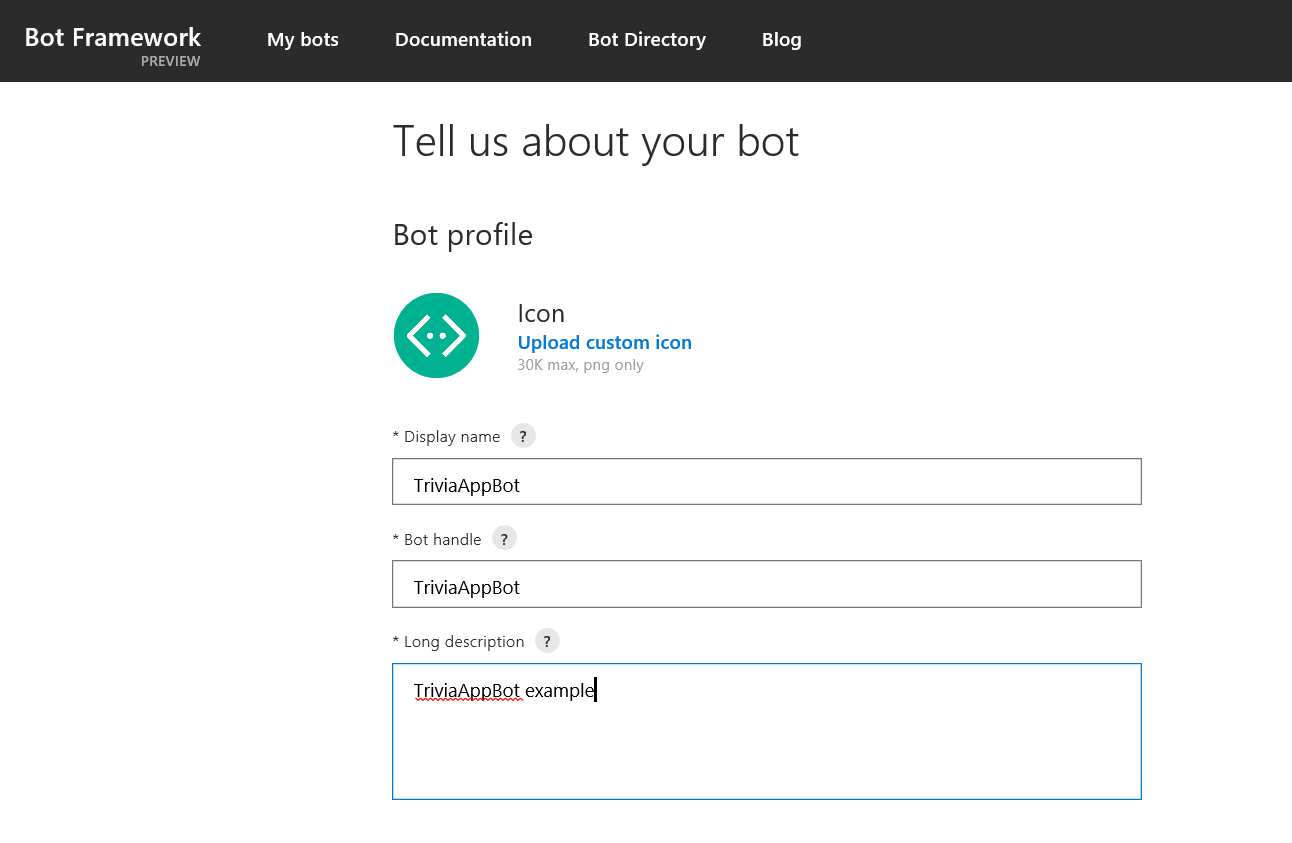Navigate to Documentation
The image size is (1292, 843).
coord(463,40)
